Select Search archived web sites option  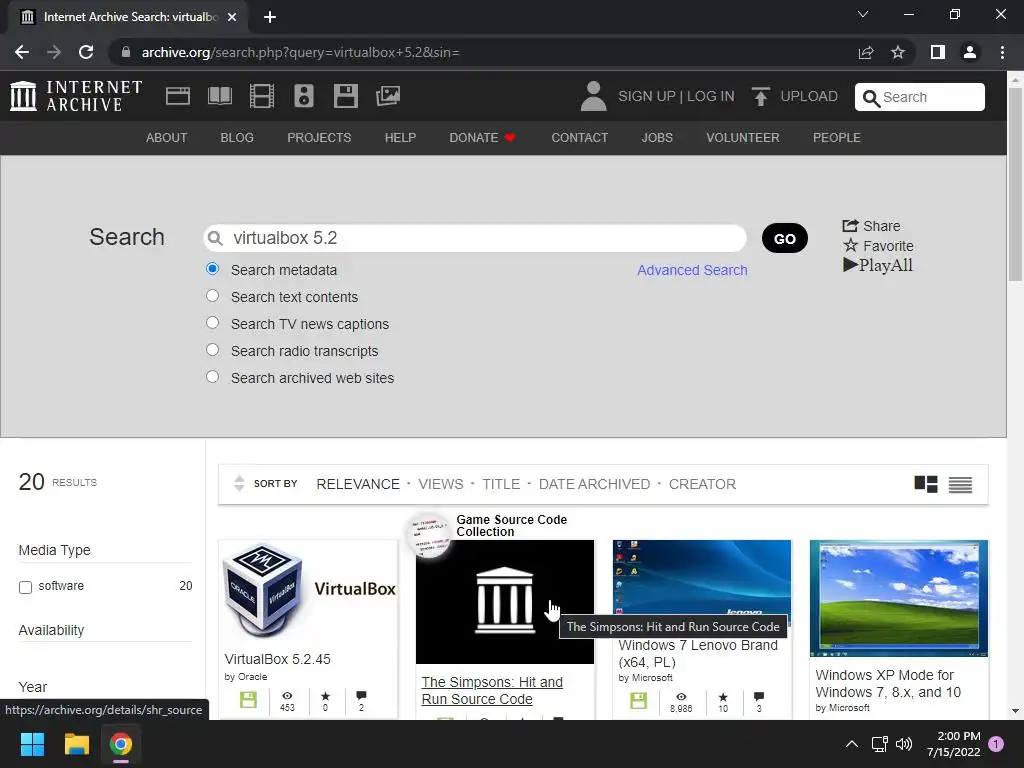(212, 377)
